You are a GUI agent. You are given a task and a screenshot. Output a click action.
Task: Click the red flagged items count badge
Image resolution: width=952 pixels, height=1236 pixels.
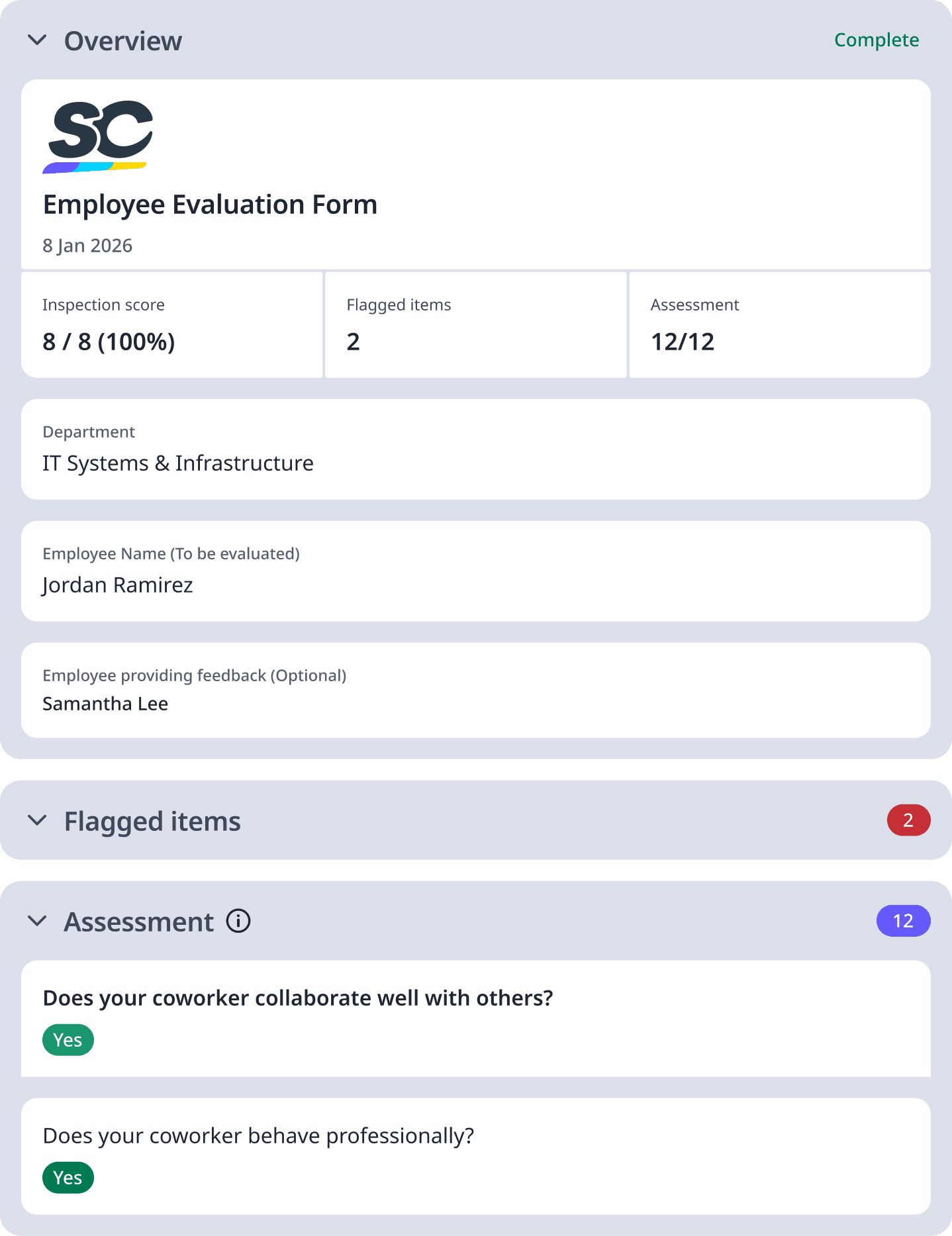tap(909, 820)
